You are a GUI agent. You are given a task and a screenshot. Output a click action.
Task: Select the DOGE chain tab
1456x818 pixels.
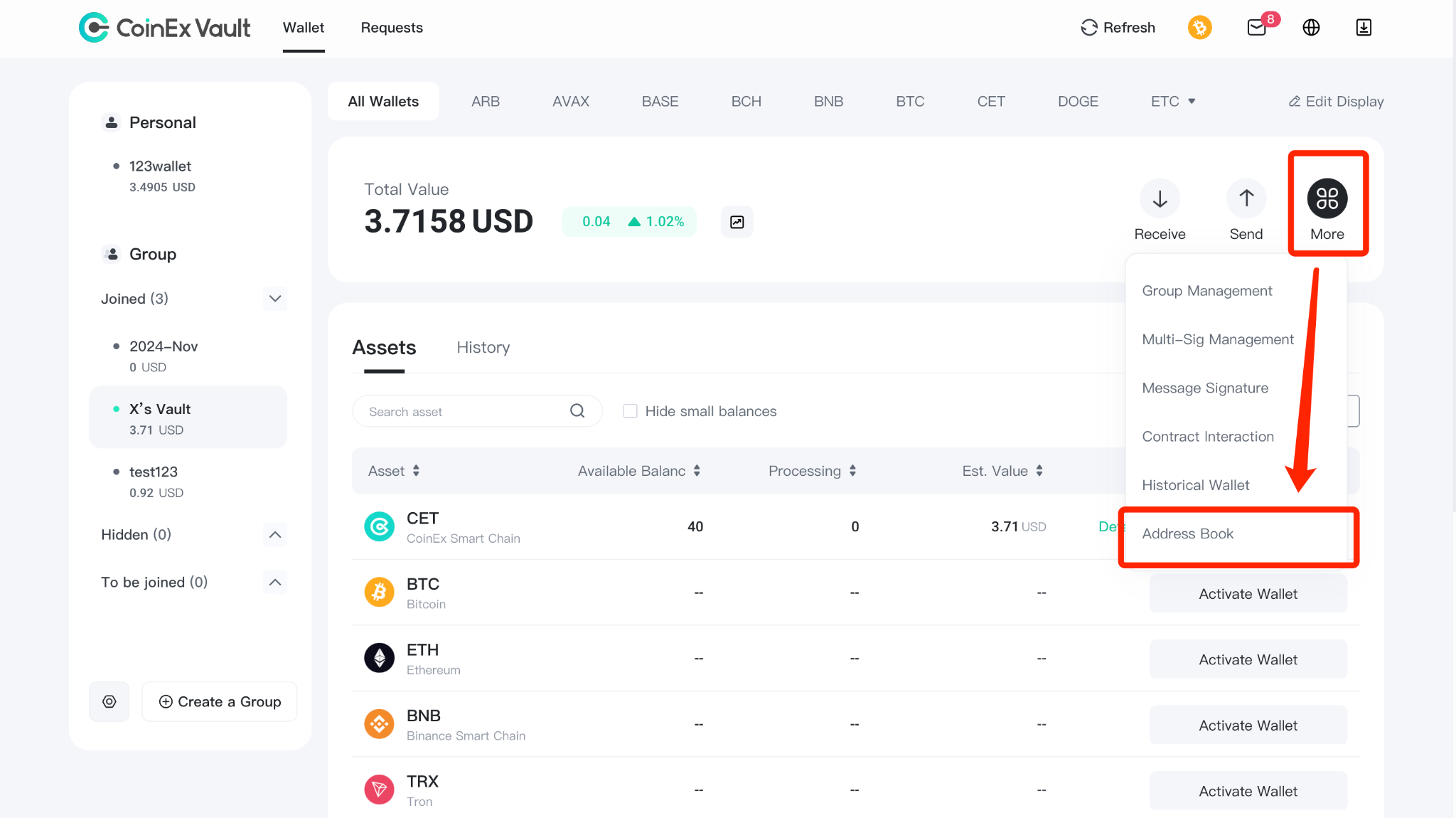[x=1078, y=102]
